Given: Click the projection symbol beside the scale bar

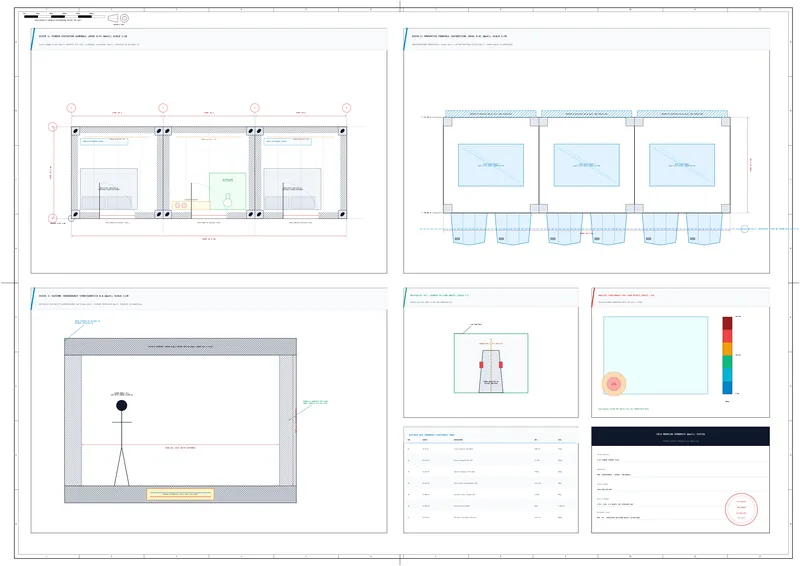Looking at the screenshot, I should click(118, 18).
